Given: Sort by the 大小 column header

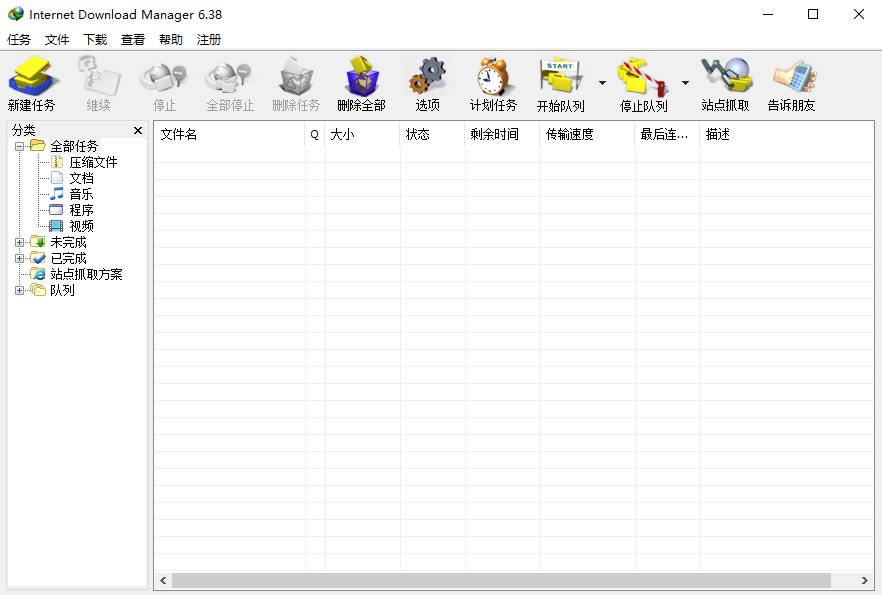Looking at the screenshot, I should [x=363, y=134].
